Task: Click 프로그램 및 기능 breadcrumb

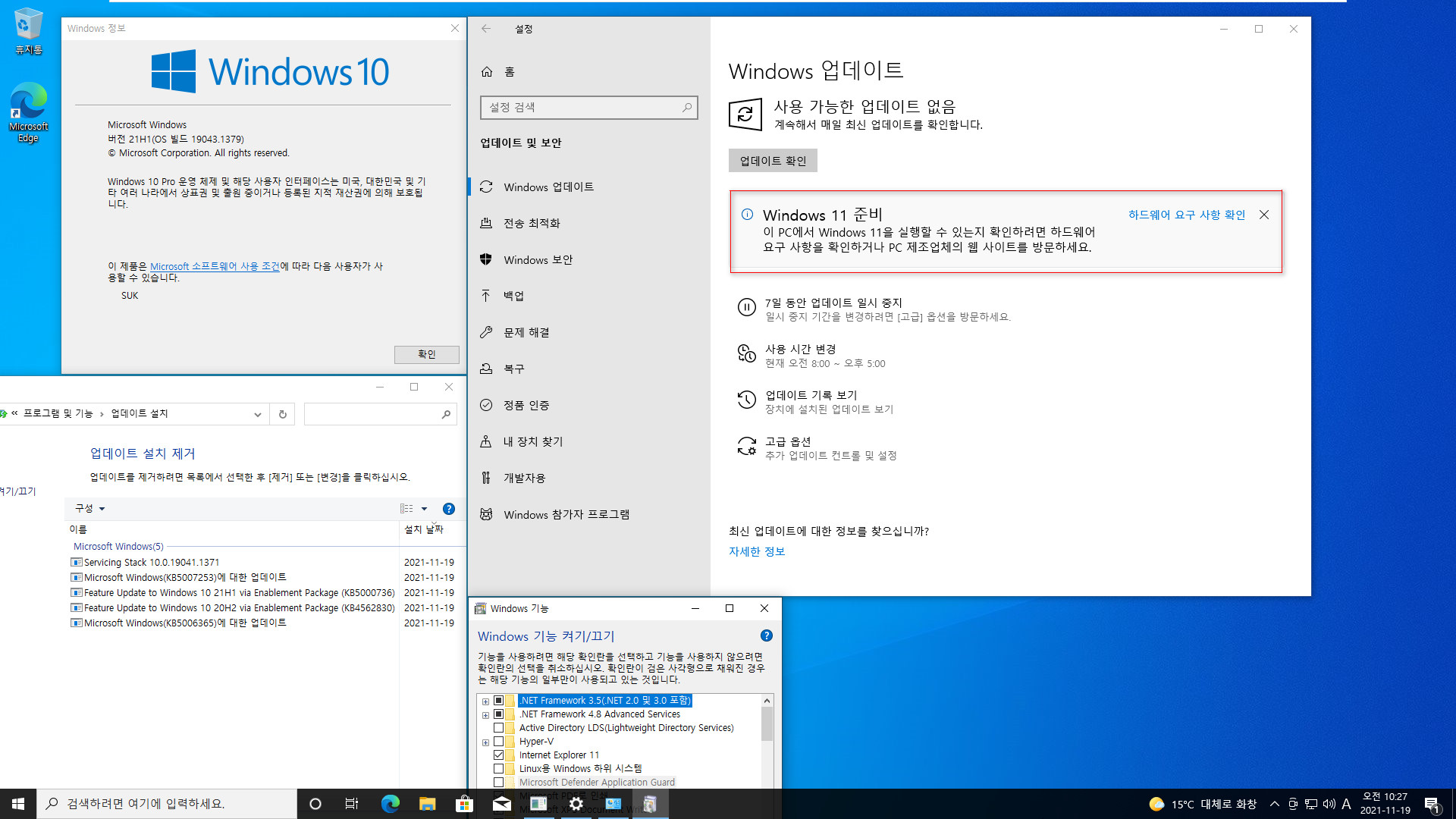Action: [x=58, y=413]
